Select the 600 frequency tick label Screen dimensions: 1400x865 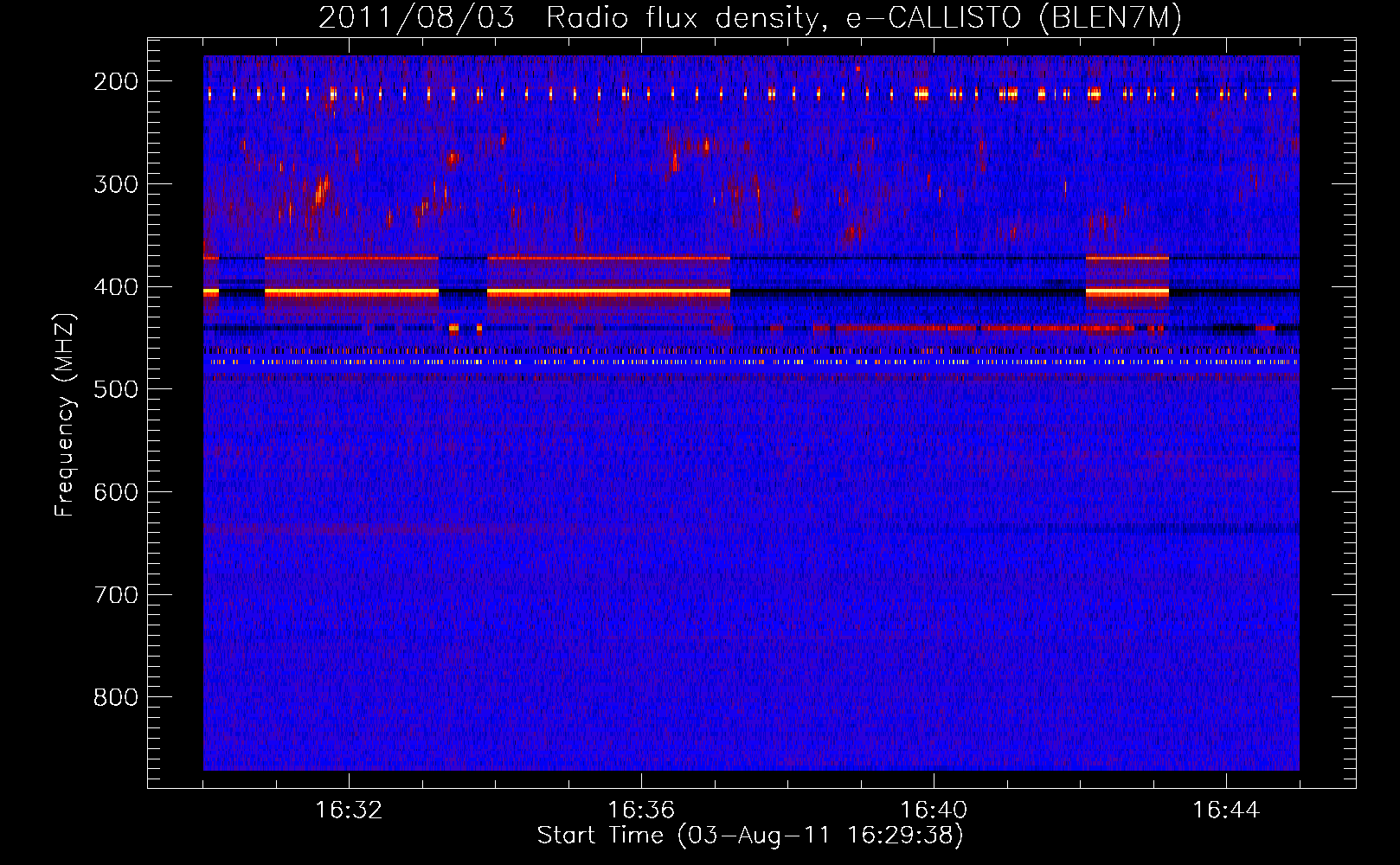116,492
